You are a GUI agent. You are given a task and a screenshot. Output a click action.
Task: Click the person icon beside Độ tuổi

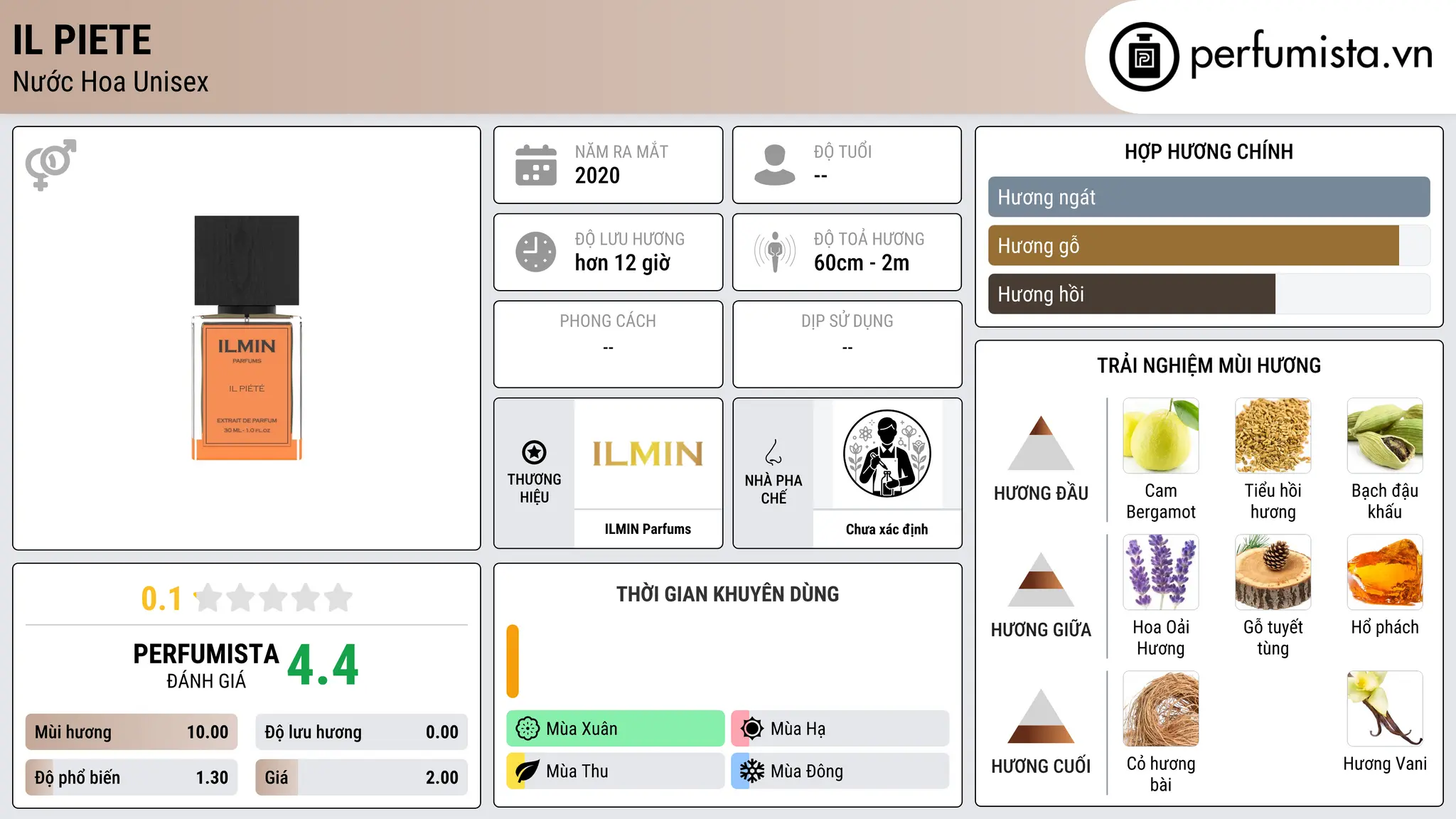click(x=775, y=165)
